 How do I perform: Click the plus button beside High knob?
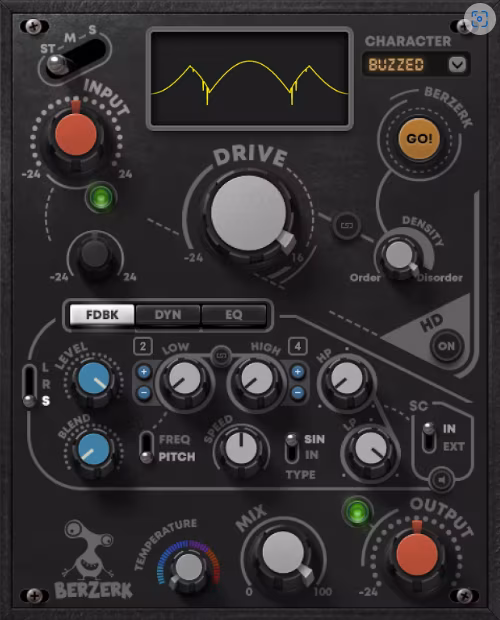298,372
